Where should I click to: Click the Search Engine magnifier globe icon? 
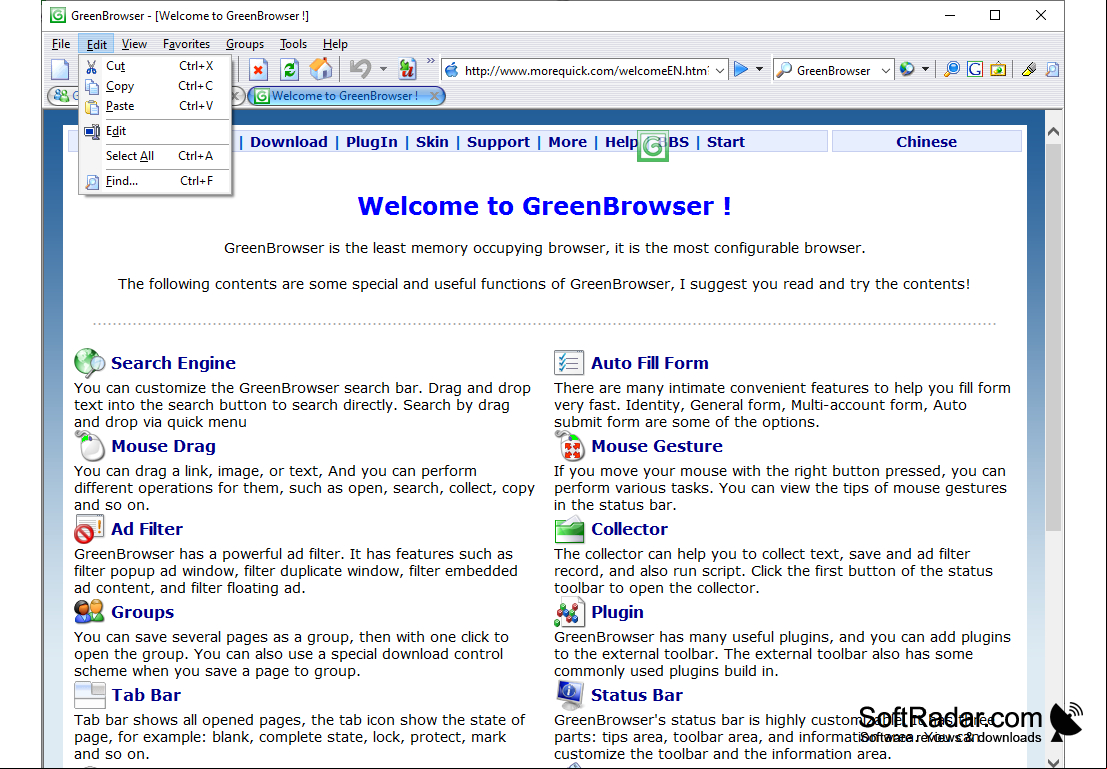pyautogui.click(x=90, y=362)
